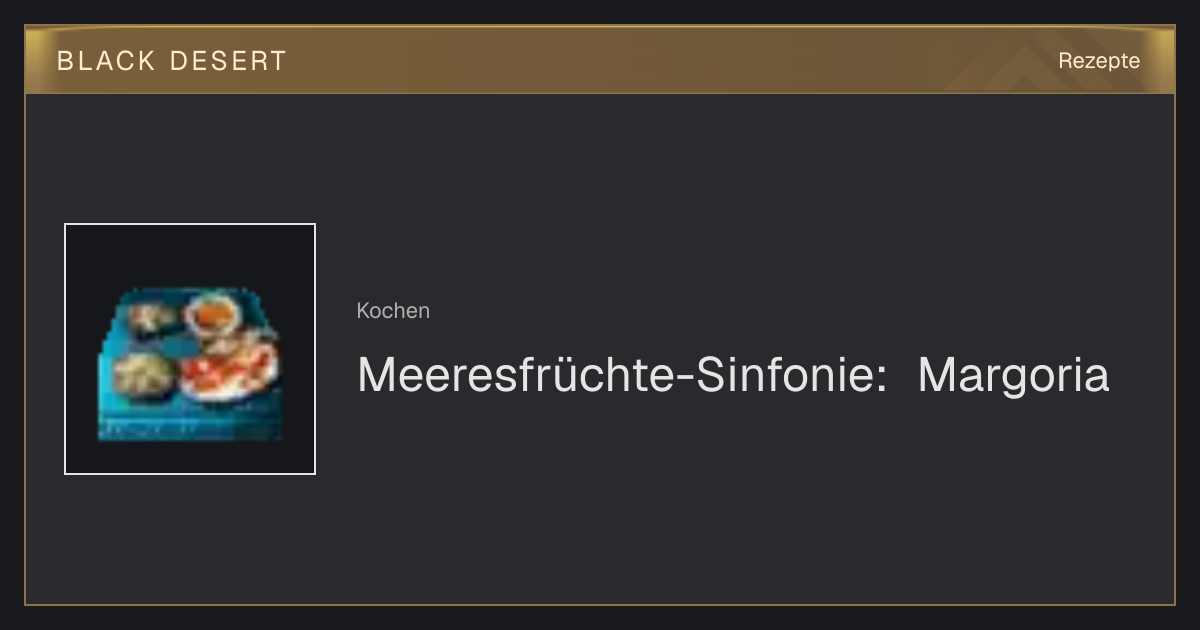The width and height of the screenshot is (1200, 630).
Task: Click the green side dish on the tray icon
Action: click(143, 374)
